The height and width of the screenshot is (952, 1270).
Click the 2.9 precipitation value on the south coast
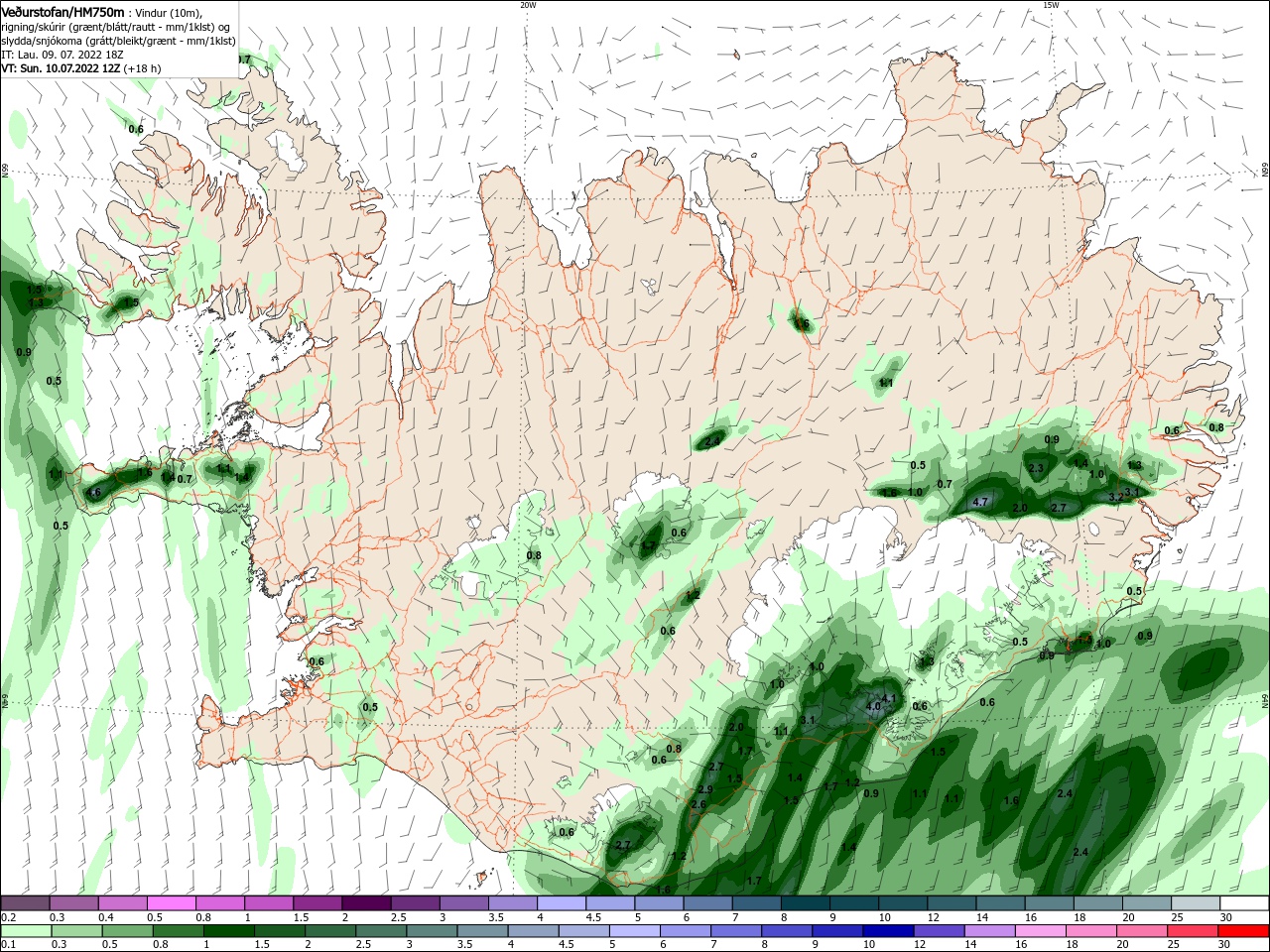pyautogui.click(x=705, y=789)
